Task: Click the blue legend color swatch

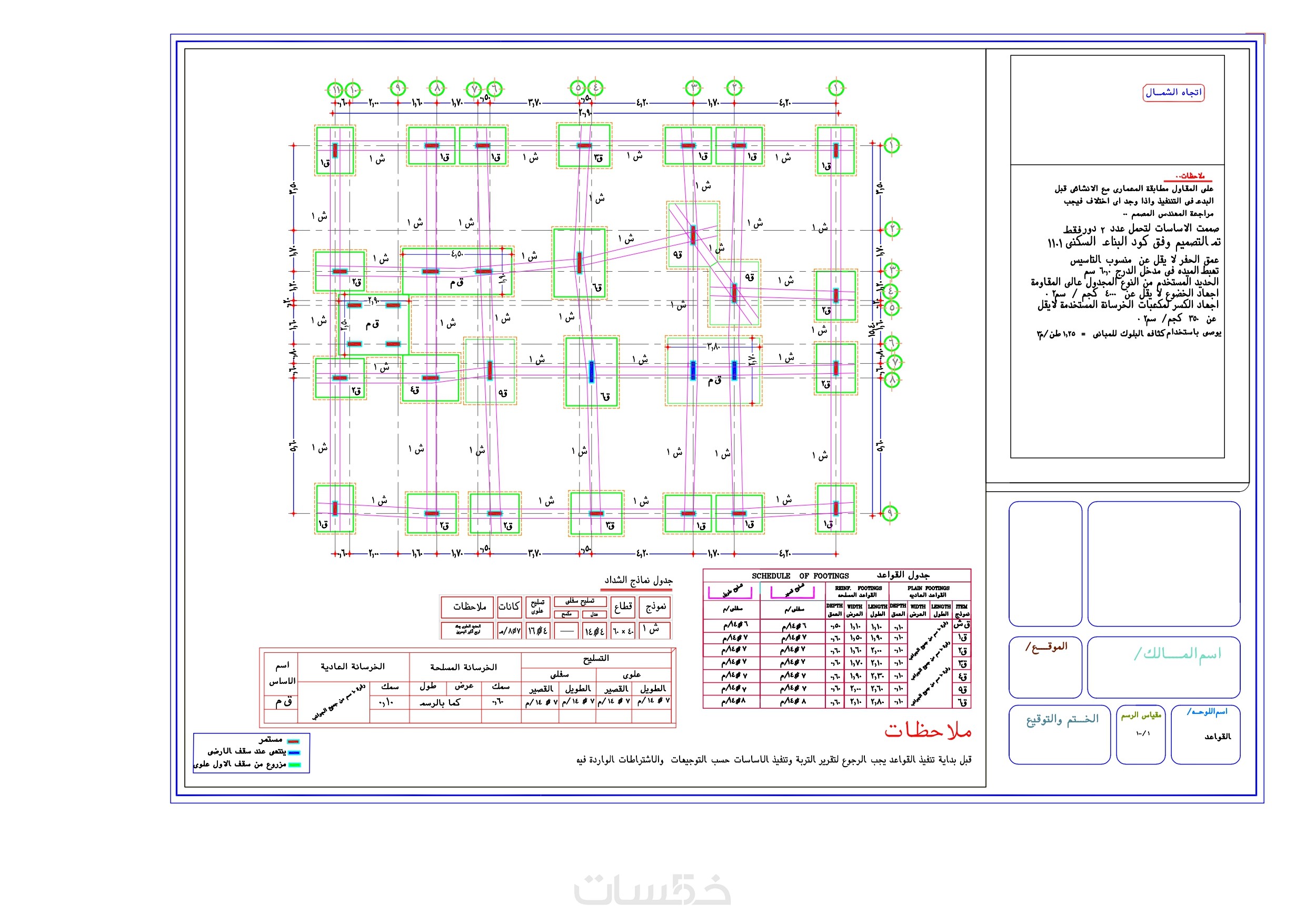Action: coord(294,753)
